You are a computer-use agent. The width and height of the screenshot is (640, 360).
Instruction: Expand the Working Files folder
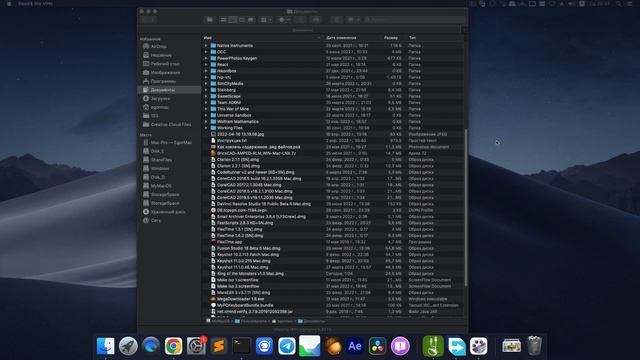click(x=206, y=128)
